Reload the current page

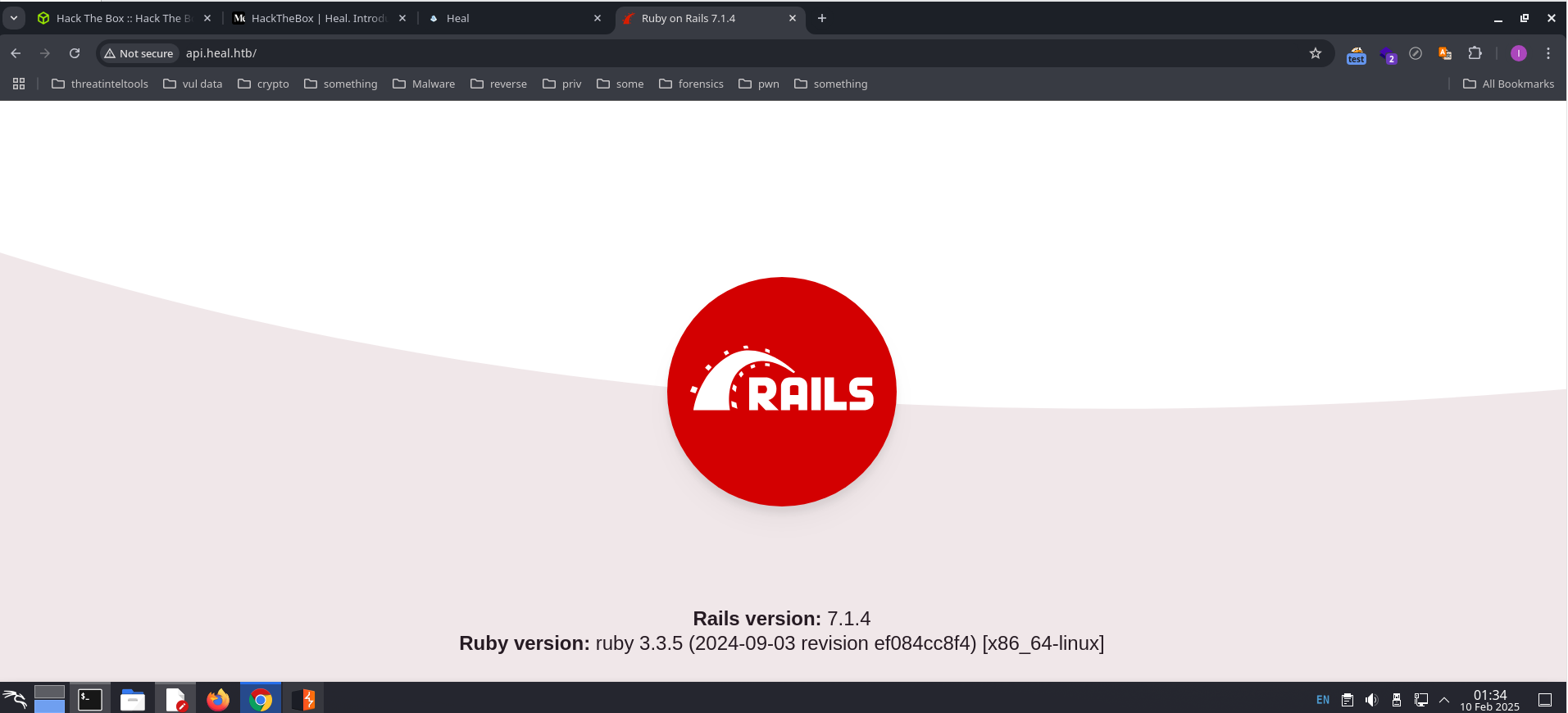coord(75,53)
